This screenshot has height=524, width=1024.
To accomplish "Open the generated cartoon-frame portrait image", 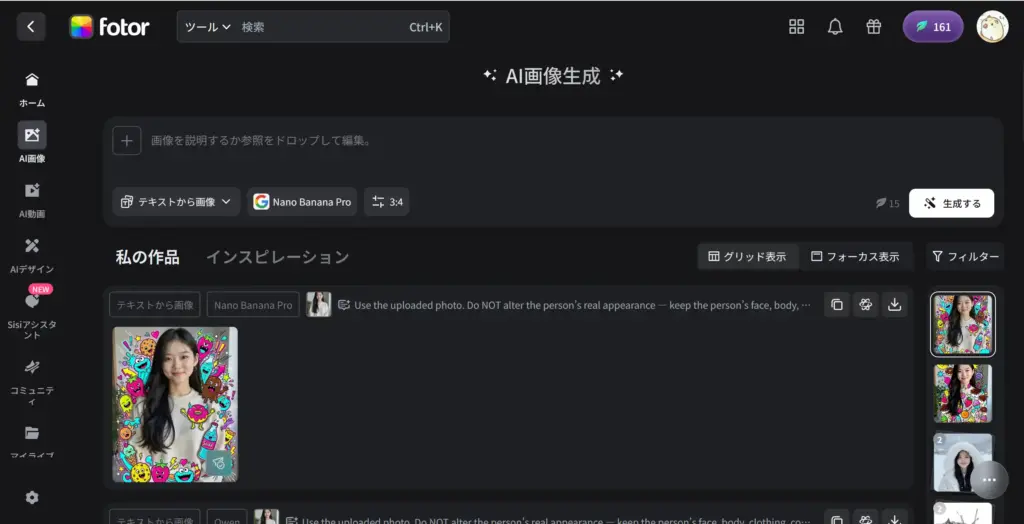I will tap(175, 404).
